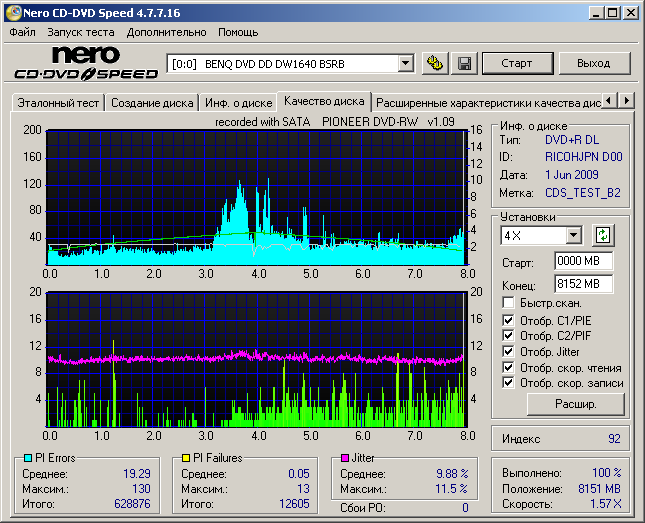Screen dimensions: 645x523
Task: Click the Nero disc icon in title bar
Action: [13, 13]
